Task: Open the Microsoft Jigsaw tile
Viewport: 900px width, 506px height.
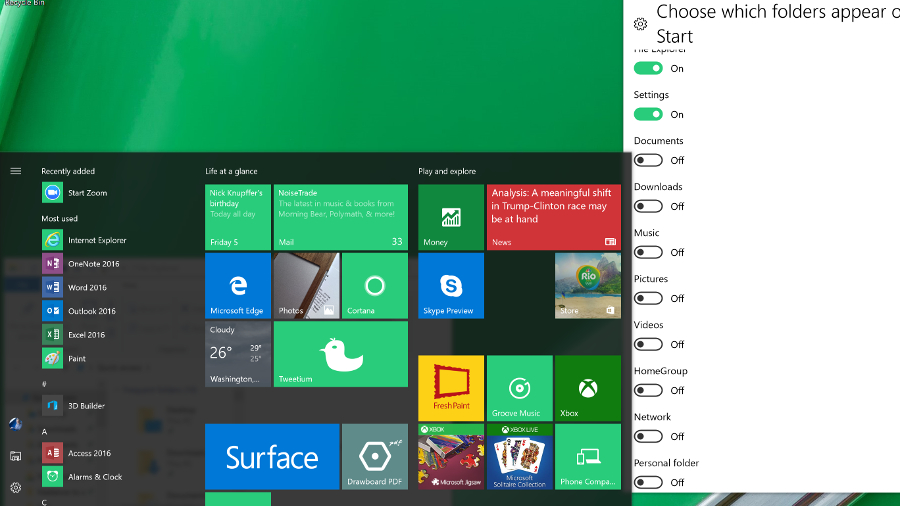Action: pyautogui.click(x=451, y=457)
